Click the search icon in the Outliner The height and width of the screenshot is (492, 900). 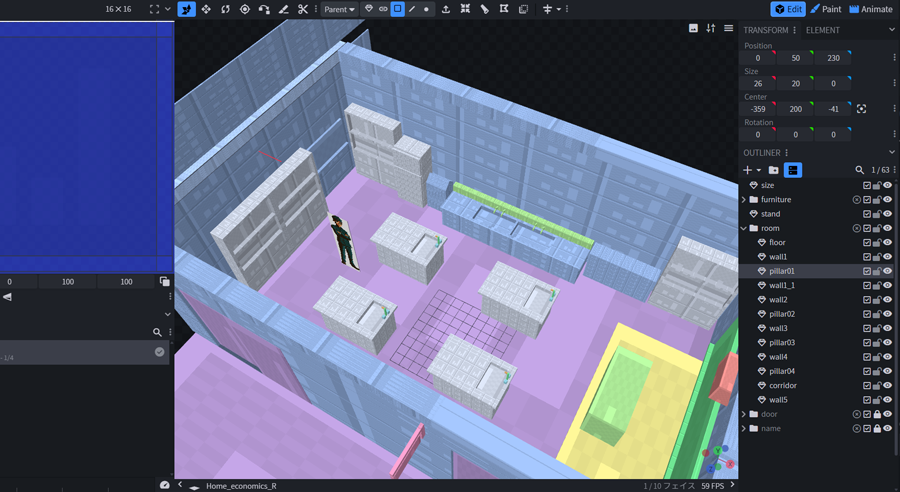(859, 170)
